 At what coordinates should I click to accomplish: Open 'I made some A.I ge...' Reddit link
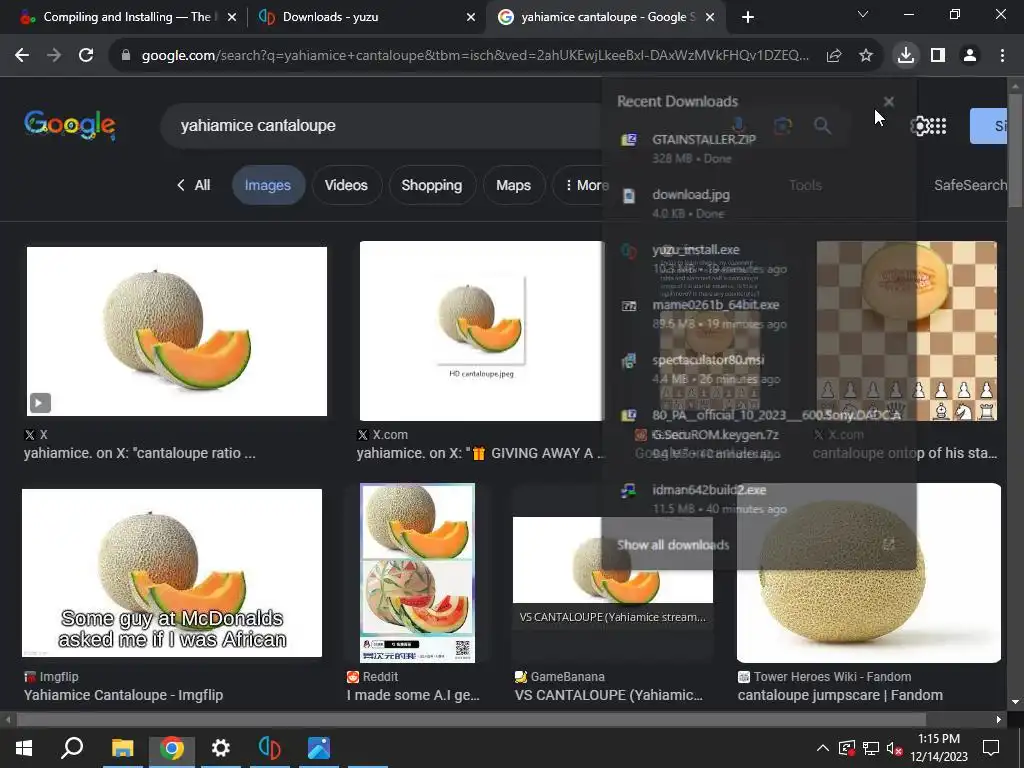pos(413,695)
